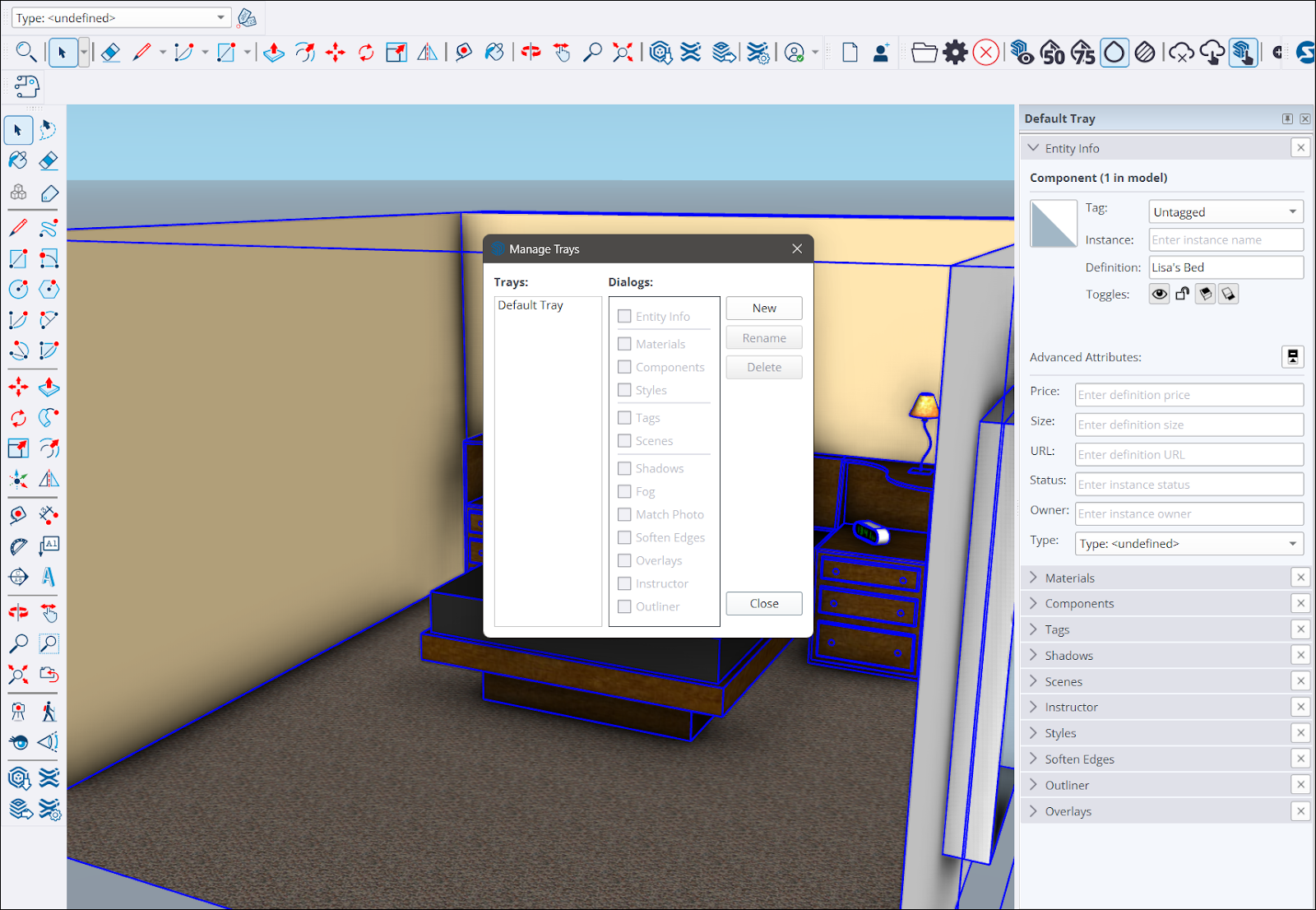Image resolution: width=1316 pixels, height=910 pixels.
Task: Activate the Push/Pull tool
Action: [49, 387]
